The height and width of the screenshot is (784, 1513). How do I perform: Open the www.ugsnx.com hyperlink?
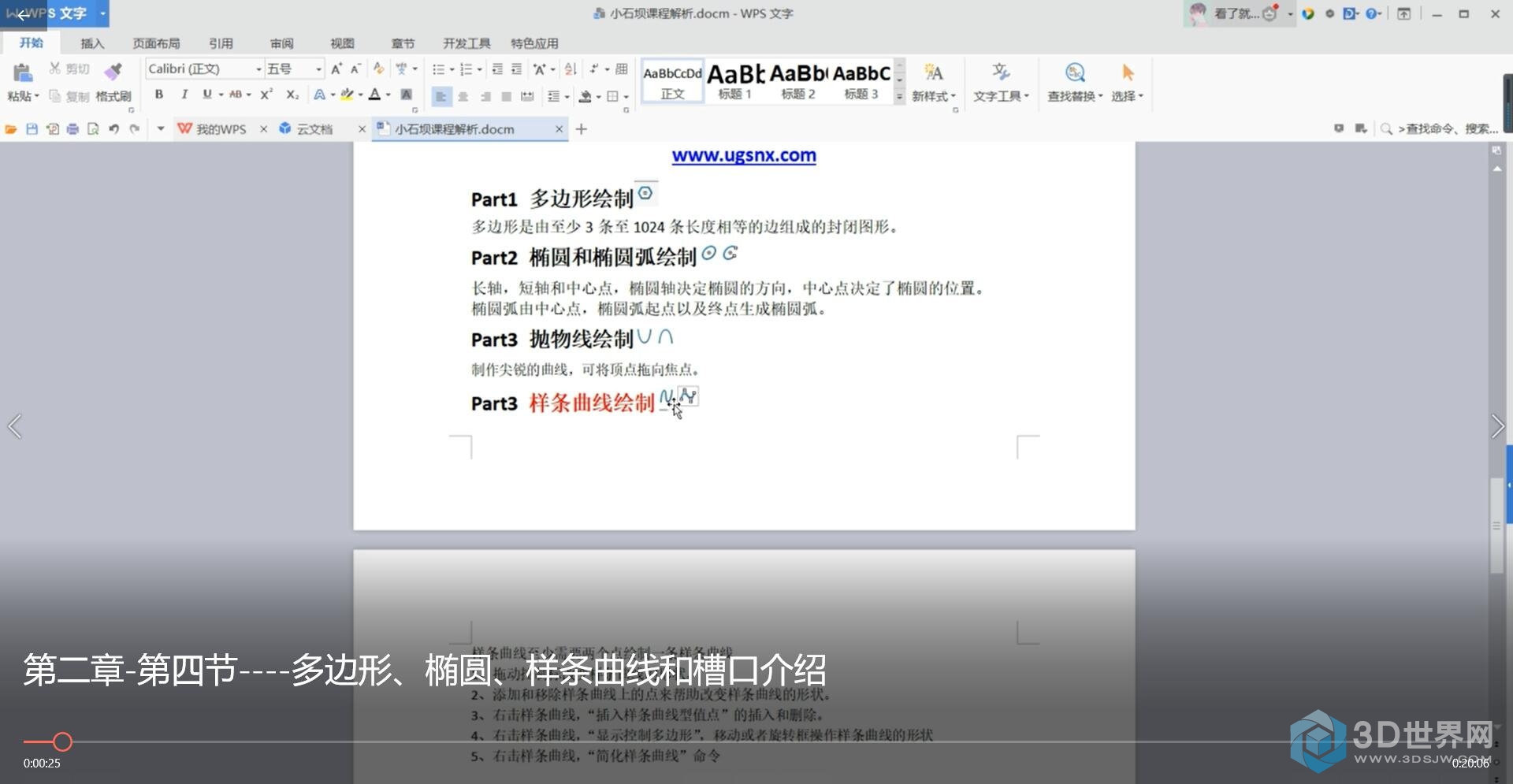click(744, 155)
